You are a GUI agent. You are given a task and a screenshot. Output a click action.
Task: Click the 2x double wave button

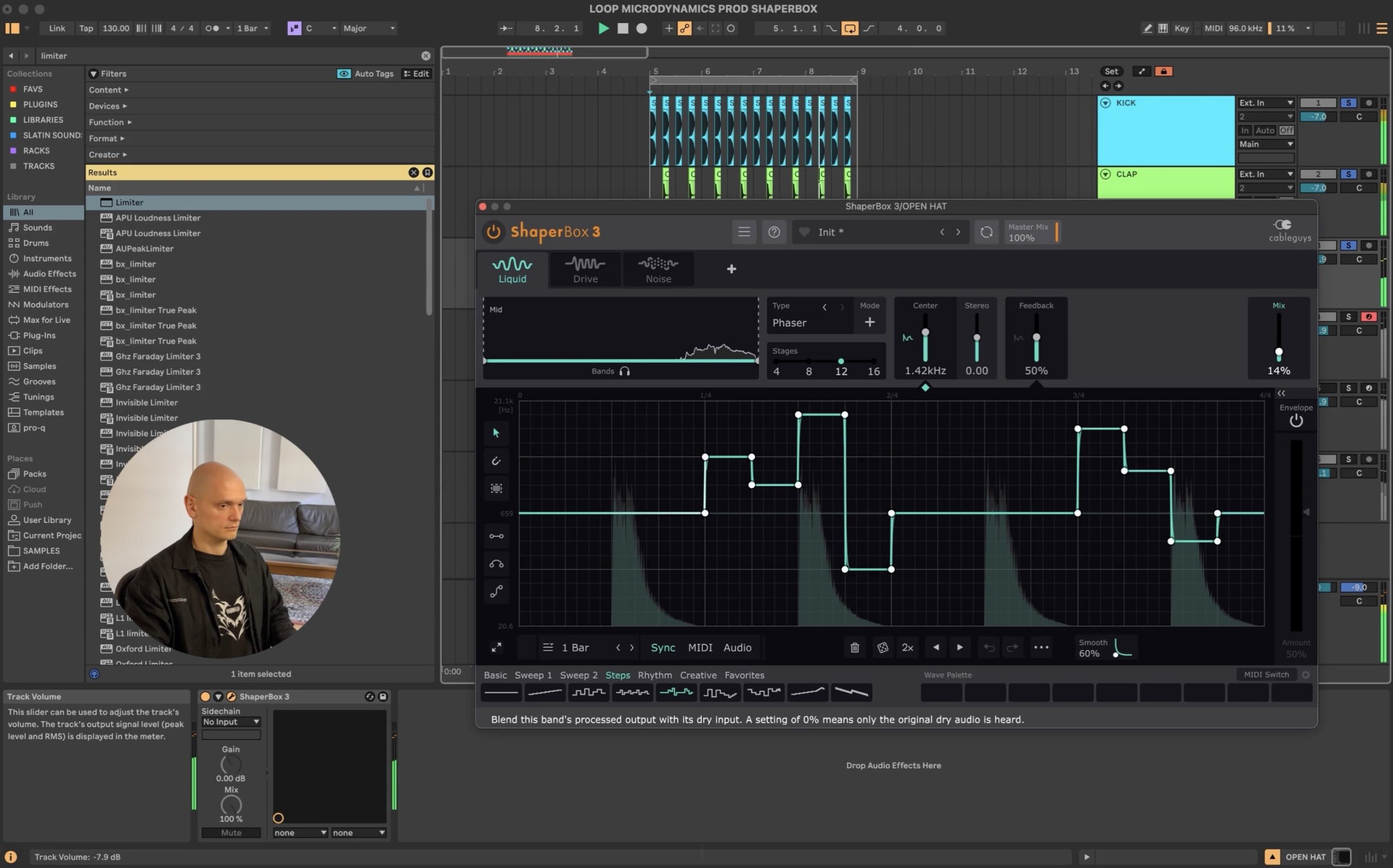coord(907,648)
